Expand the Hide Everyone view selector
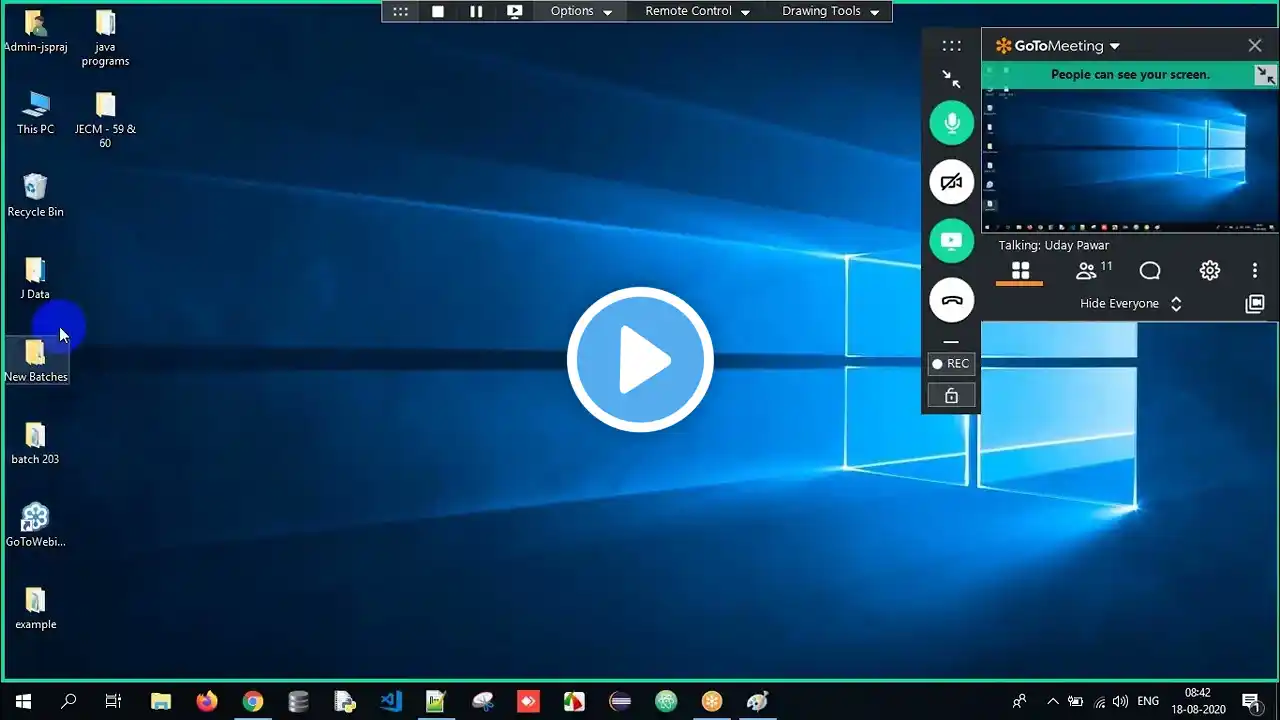 (x=1131, y=304)
